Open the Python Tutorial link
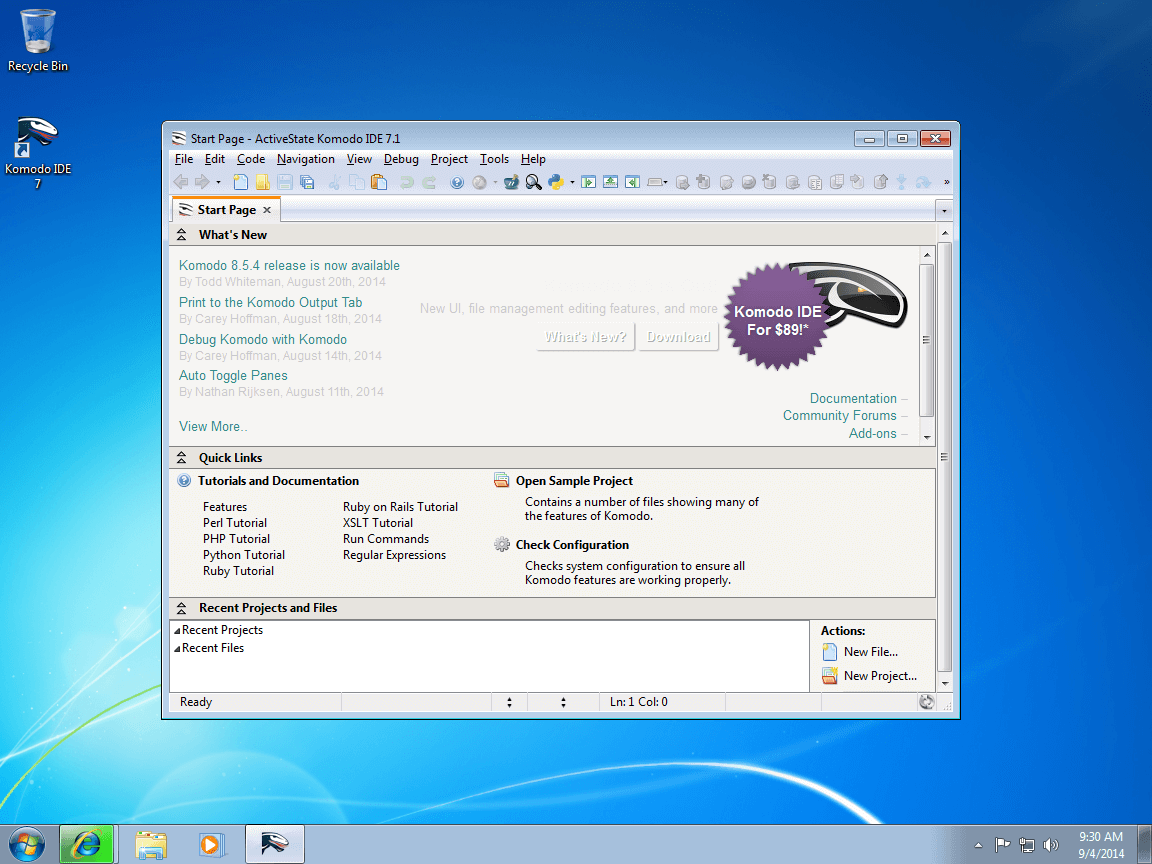 tap(244, 555)
